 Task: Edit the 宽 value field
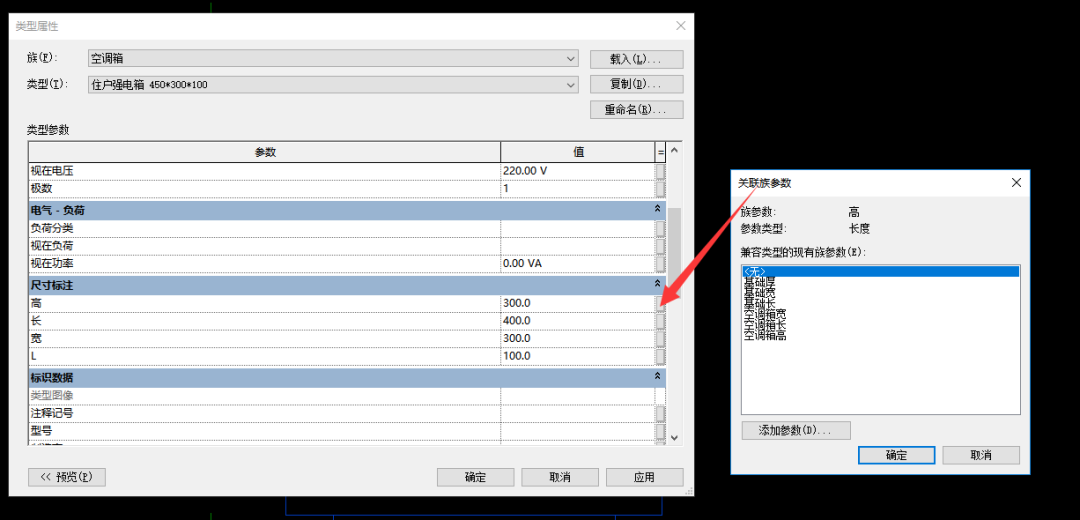click(578, 339)
